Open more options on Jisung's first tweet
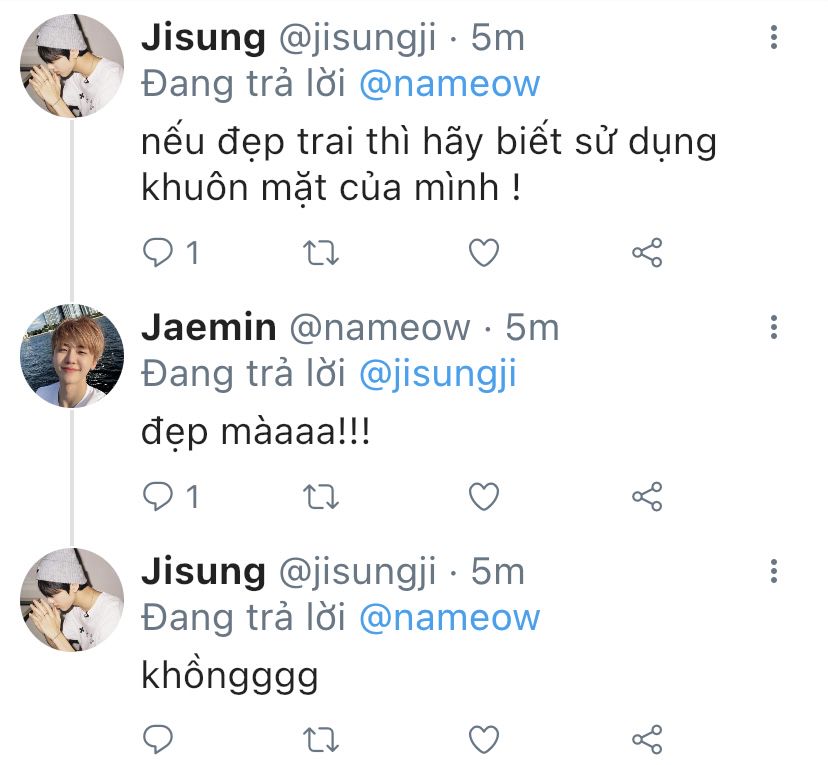The height and width of the screenshot is (765, 828). [x=773, y=39]
